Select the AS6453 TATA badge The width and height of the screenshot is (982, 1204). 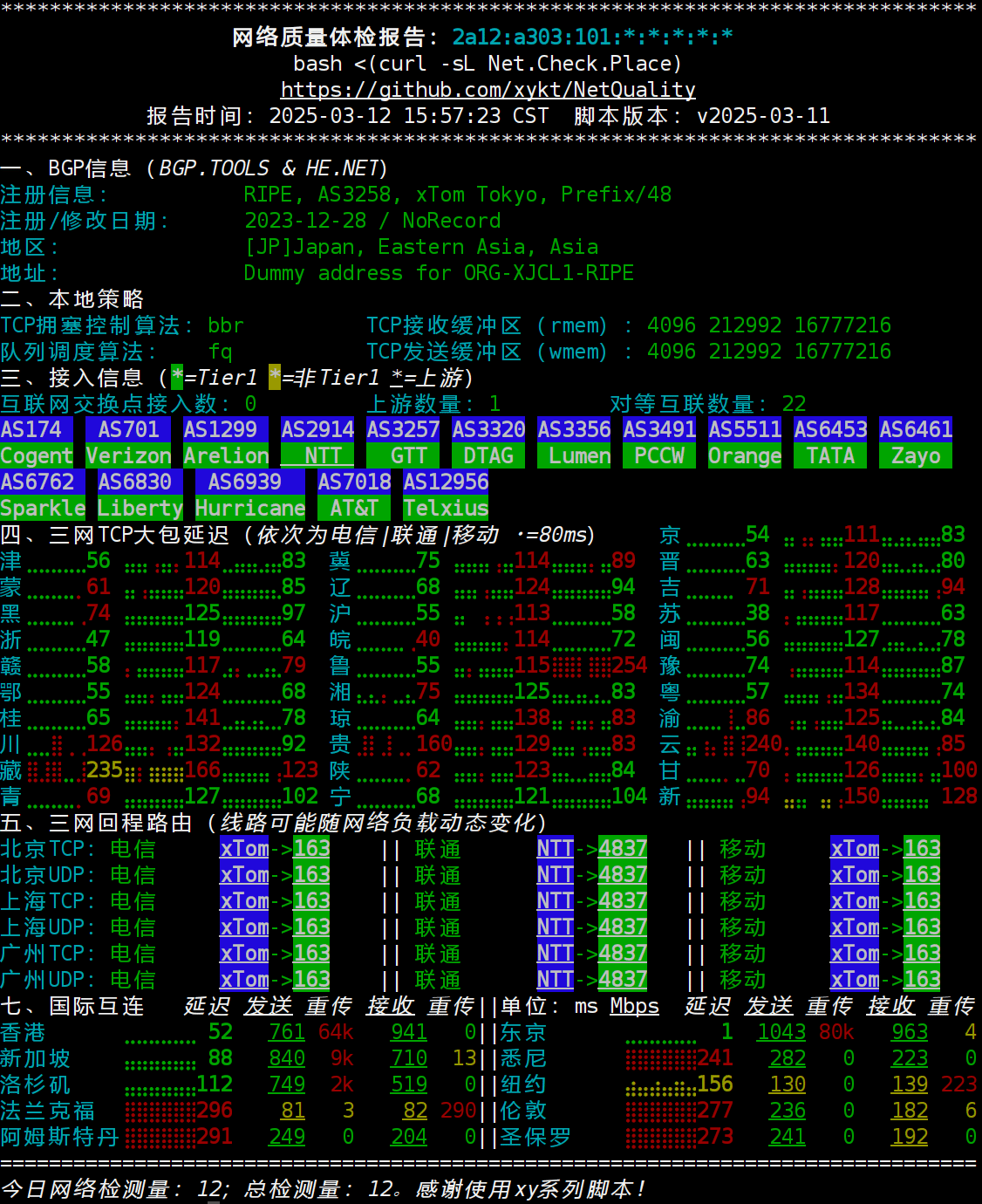tap(829, 442)
